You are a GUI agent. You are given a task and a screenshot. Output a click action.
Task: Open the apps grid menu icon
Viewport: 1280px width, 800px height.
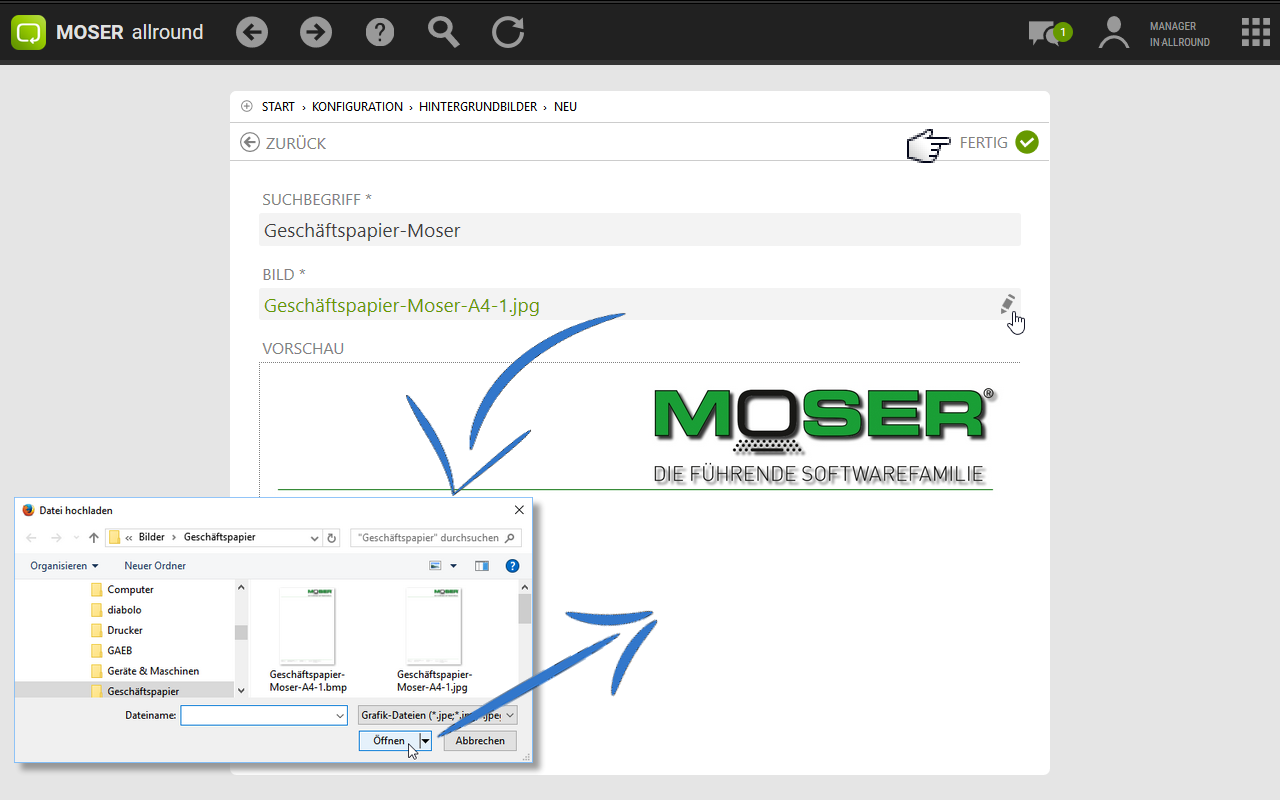pos(1255,32)
